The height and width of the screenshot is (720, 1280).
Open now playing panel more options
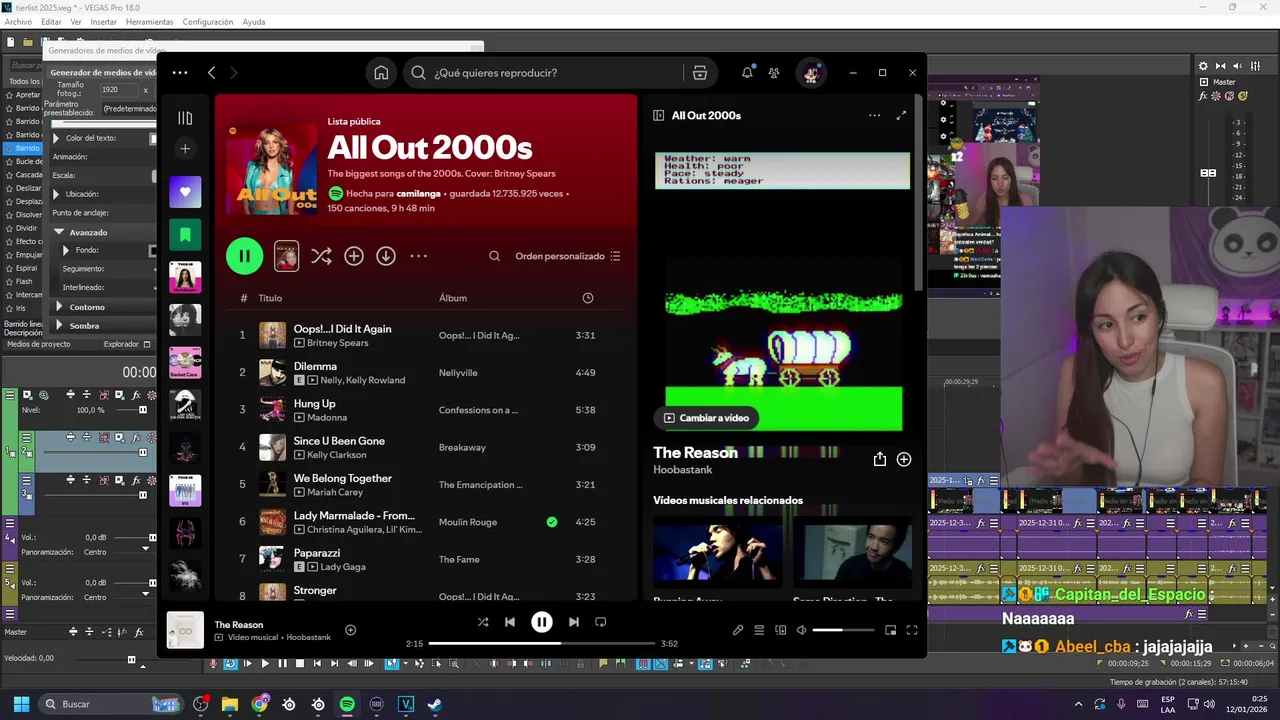[875, 115]
